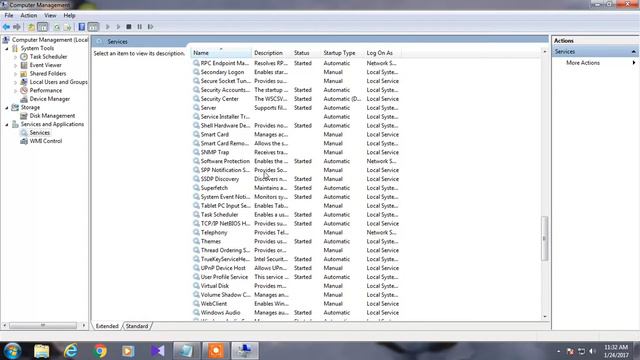640x360 pixels.
Task: Select WMI Control in the tree
Action: pyautogui.click(x=45, y=141)
